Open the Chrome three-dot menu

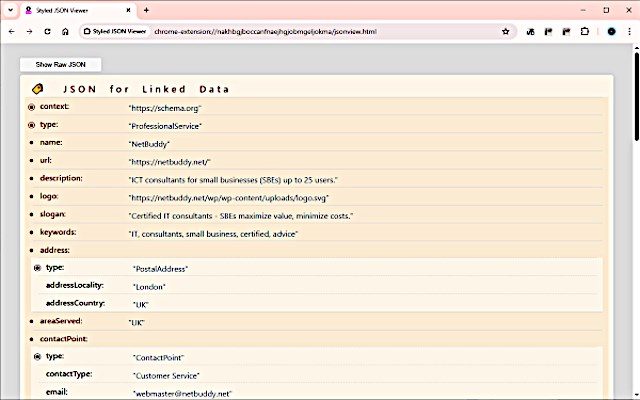(629, 31)
